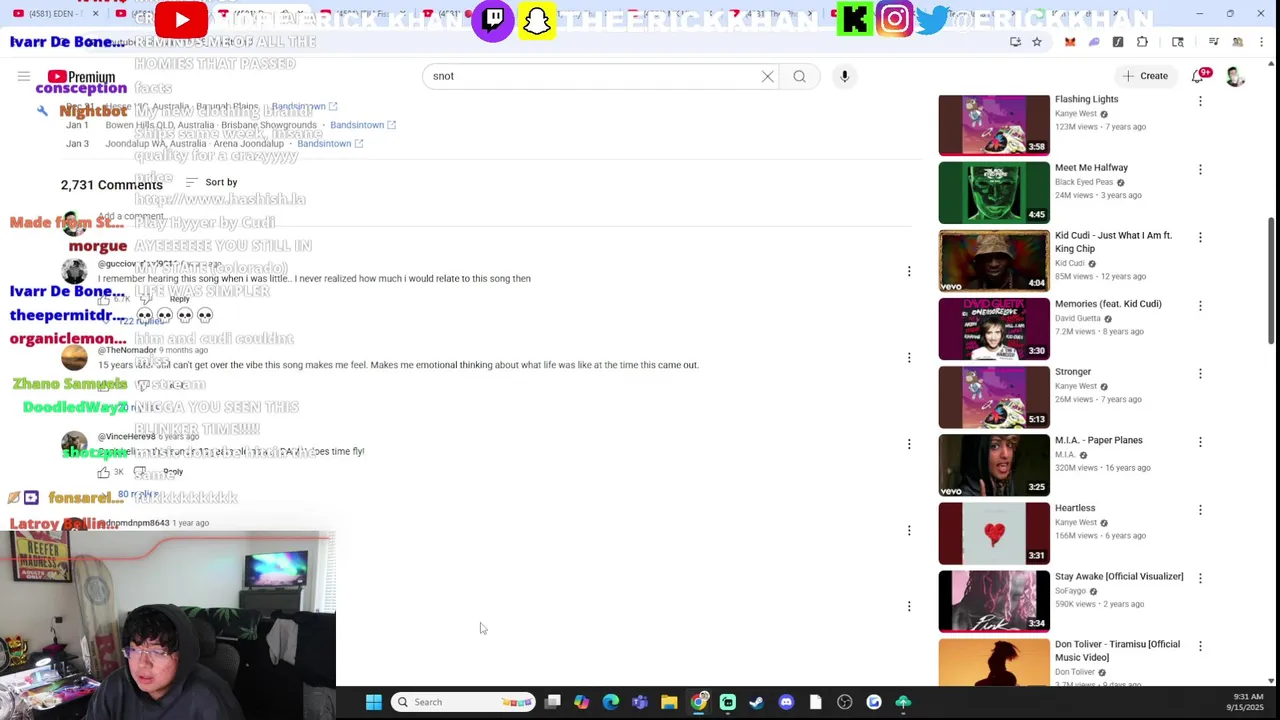Viewport: 1280px width, 720px height.
Task: Click the Chrome profile avatar in toolbar
Action: pos(1237,42)
